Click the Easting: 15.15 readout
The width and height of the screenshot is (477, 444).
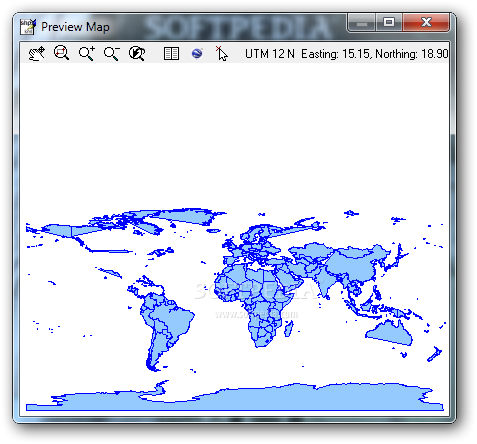[337, 54]
